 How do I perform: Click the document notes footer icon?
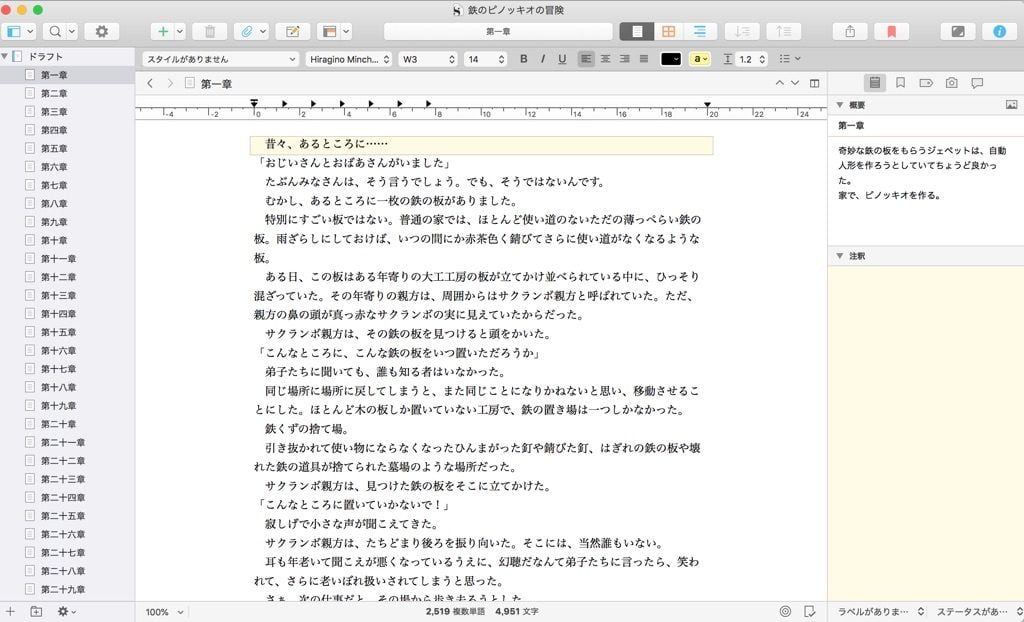point(810,612)
